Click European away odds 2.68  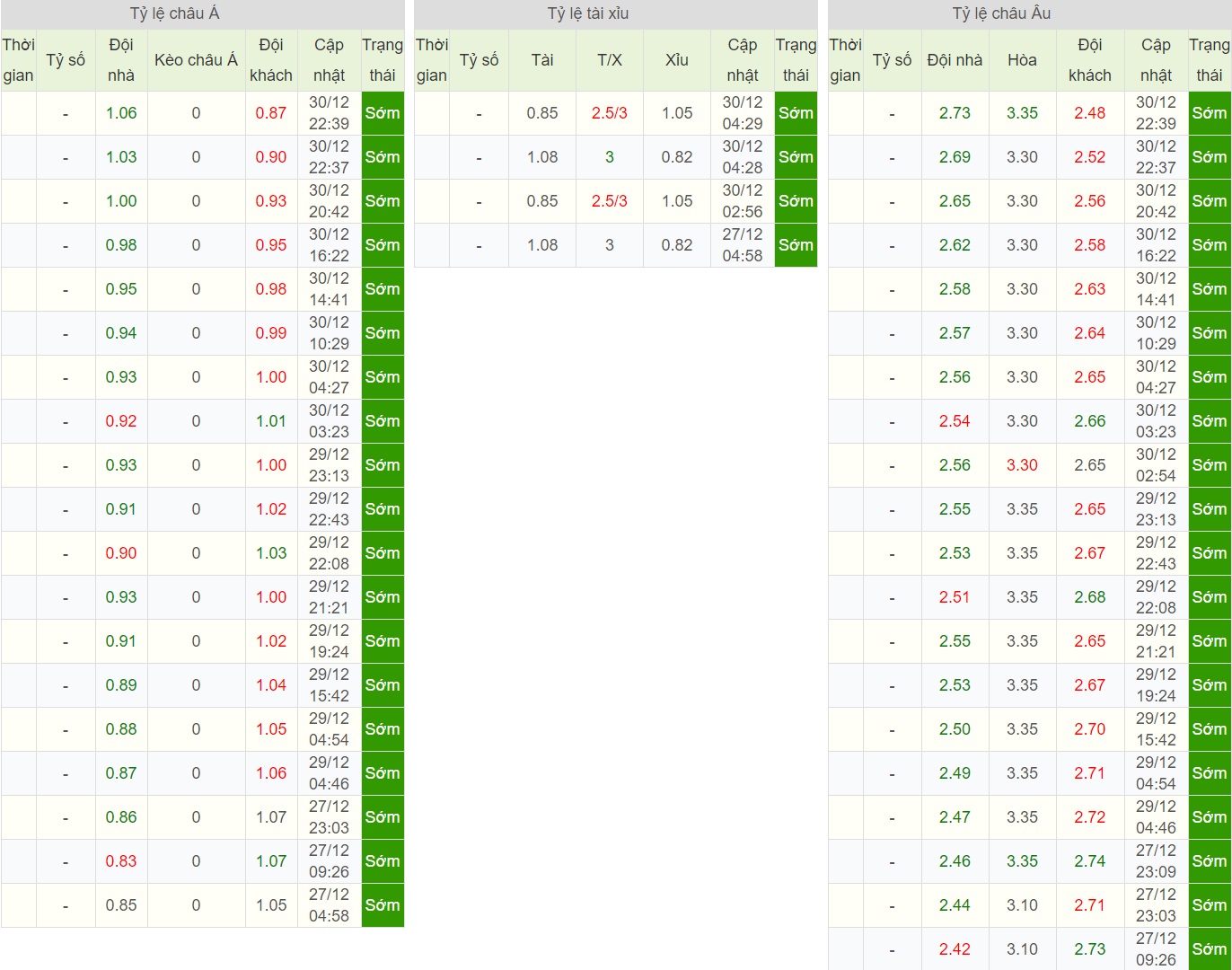(1090, 597)
